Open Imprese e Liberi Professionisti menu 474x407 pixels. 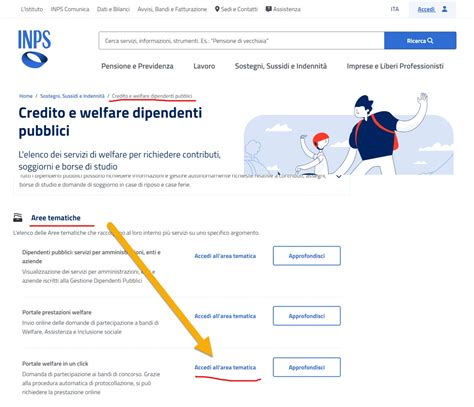395,66
